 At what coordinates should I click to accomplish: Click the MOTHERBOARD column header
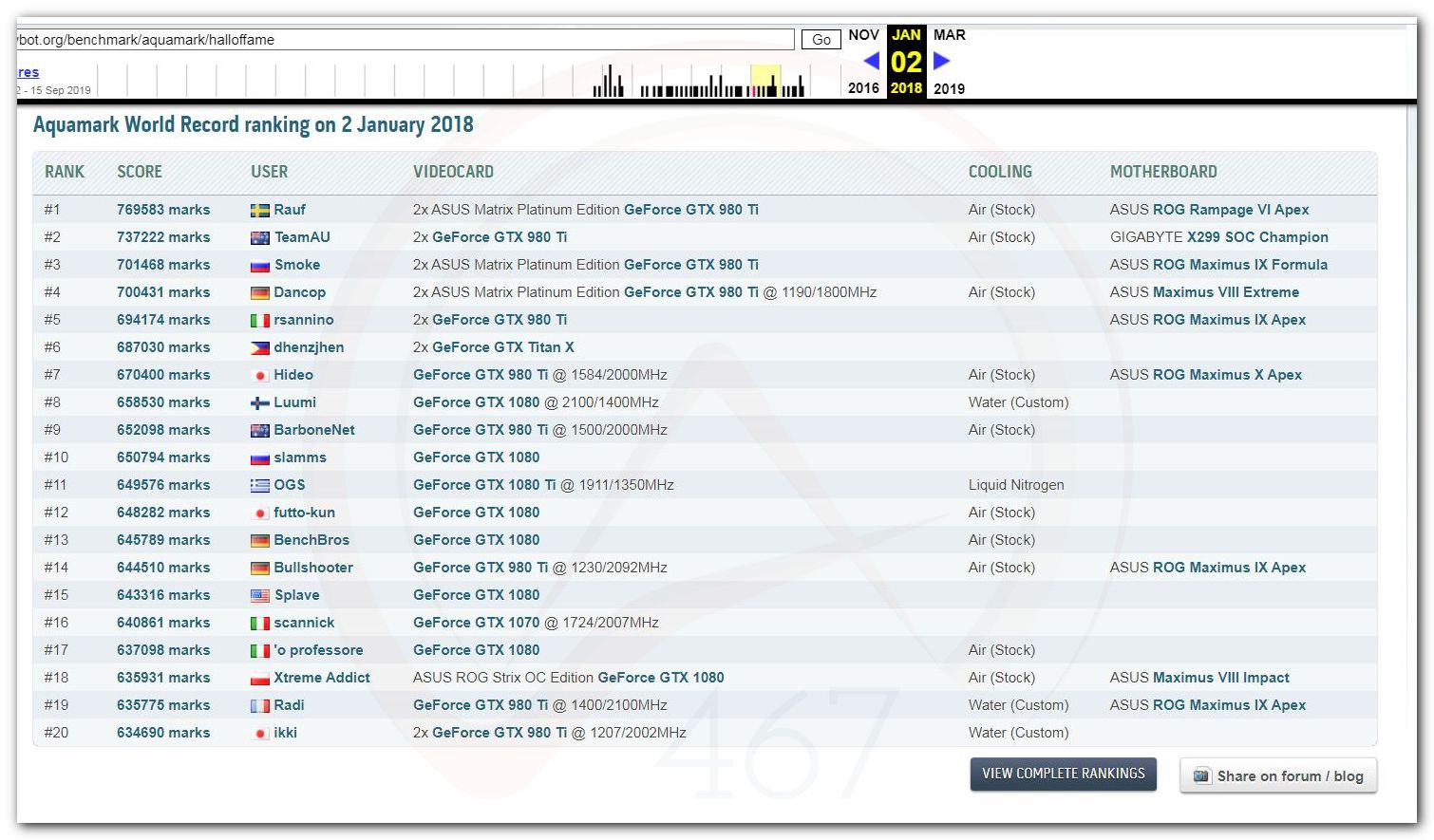pyautogui.click(x=1163, y=172)
